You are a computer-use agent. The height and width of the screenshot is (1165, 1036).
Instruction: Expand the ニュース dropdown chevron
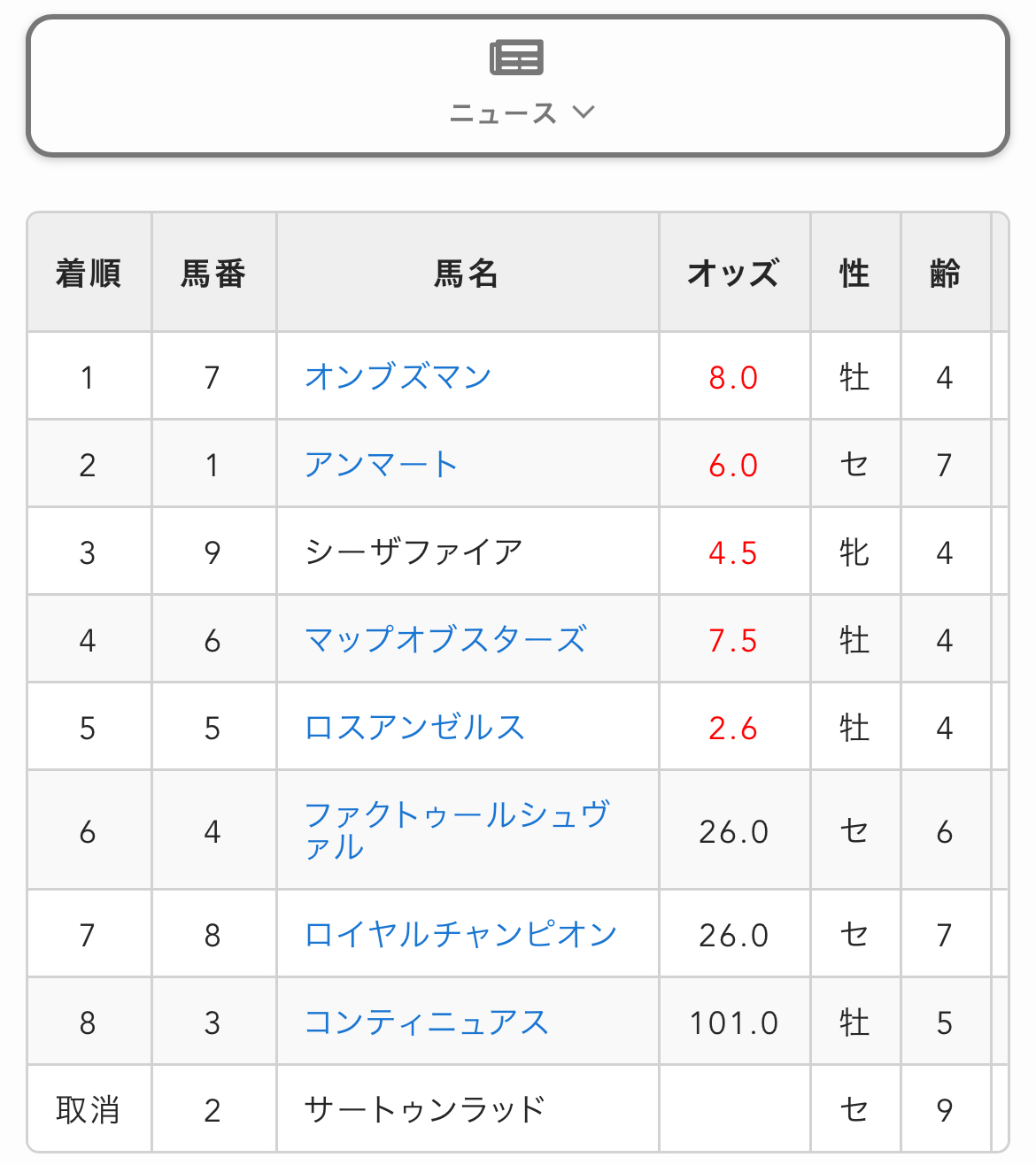tap(584, 112)
